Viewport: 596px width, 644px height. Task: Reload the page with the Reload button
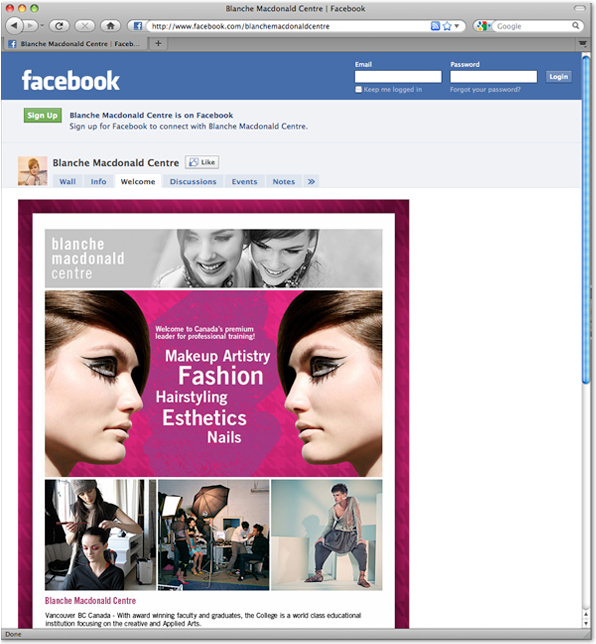click(59, 26)
